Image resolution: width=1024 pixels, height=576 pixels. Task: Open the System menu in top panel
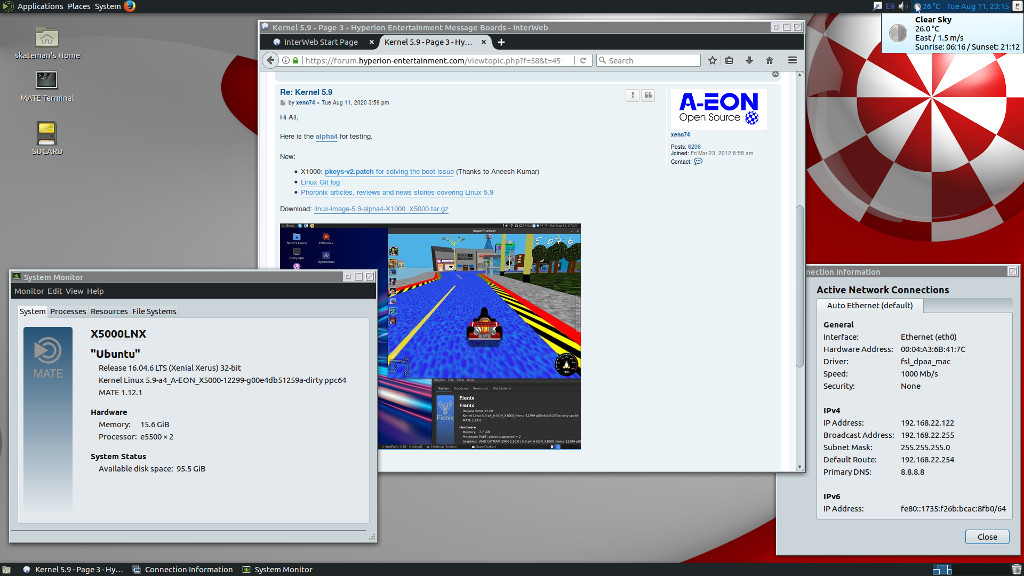107,6
